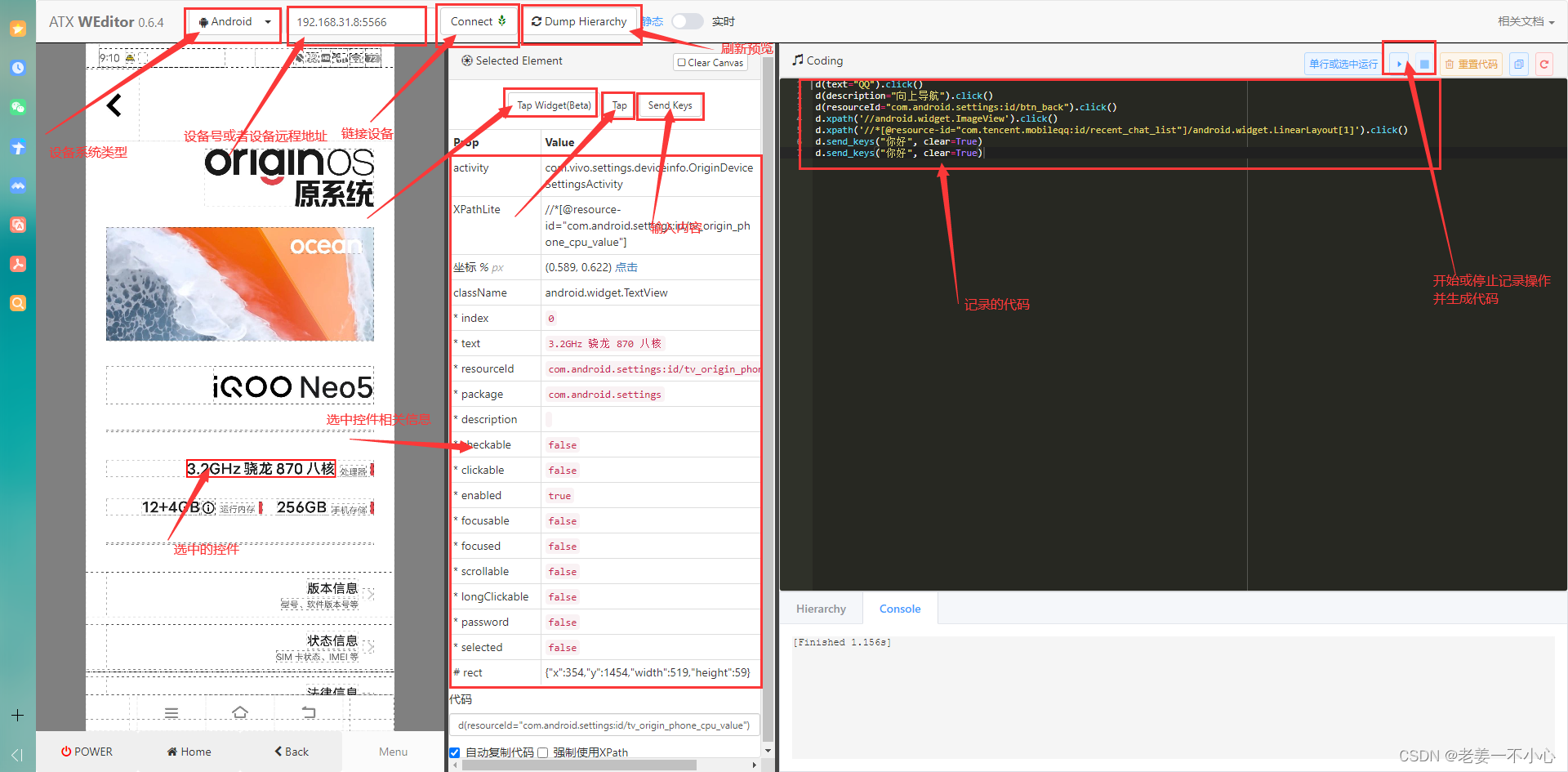Click the POWER button below device preview

point(87,752)
